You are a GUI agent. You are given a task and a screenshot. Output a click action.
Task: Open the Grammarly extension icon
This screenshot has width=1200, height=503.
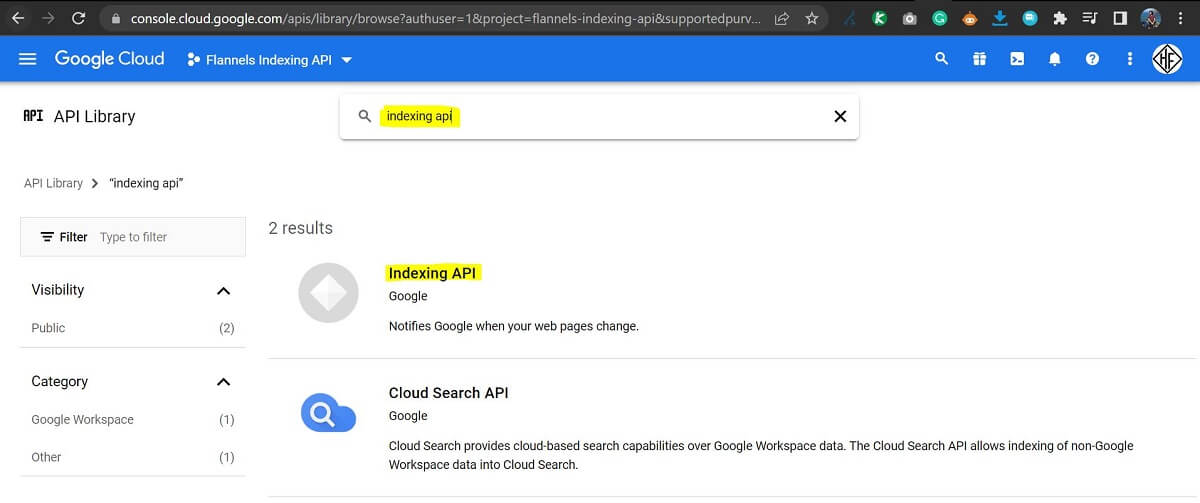pos(940,18)
